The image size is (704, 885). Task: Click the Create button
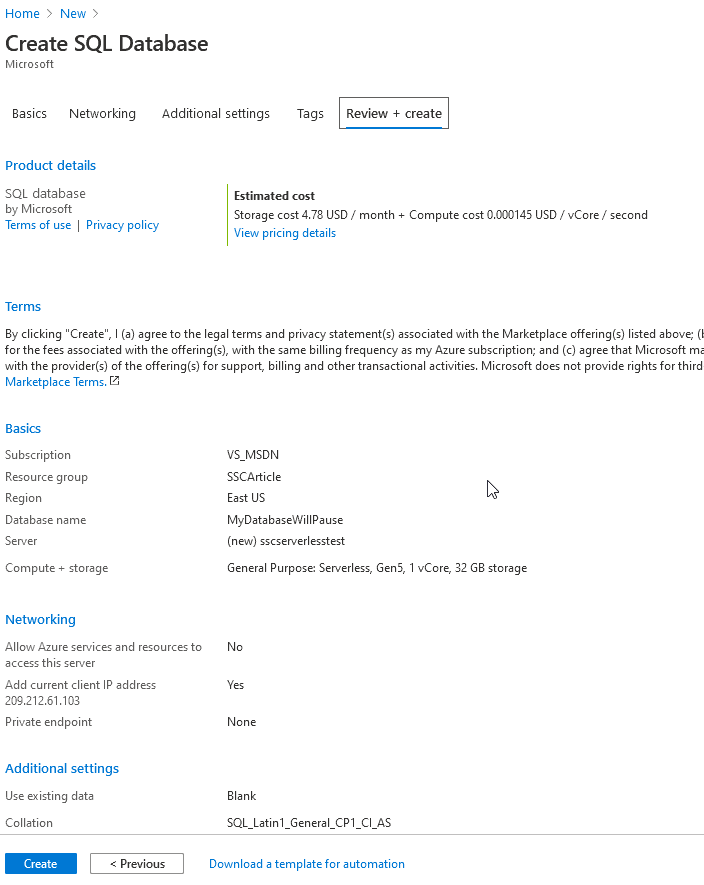click(x=41, y=864)
